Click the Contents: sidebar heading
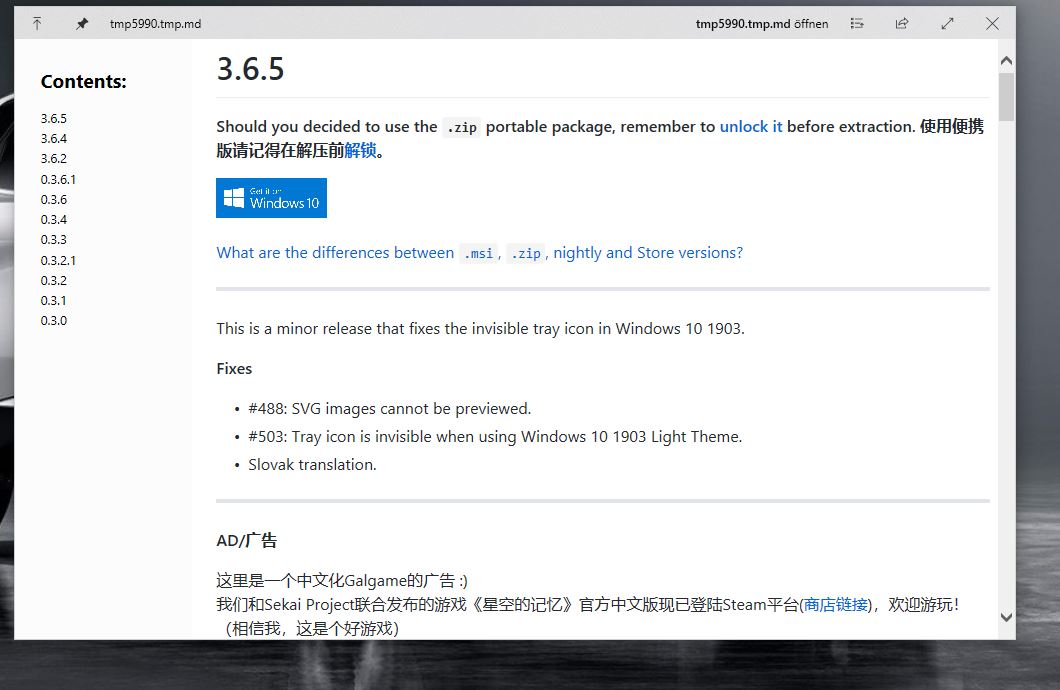 [x=84, y=82]
